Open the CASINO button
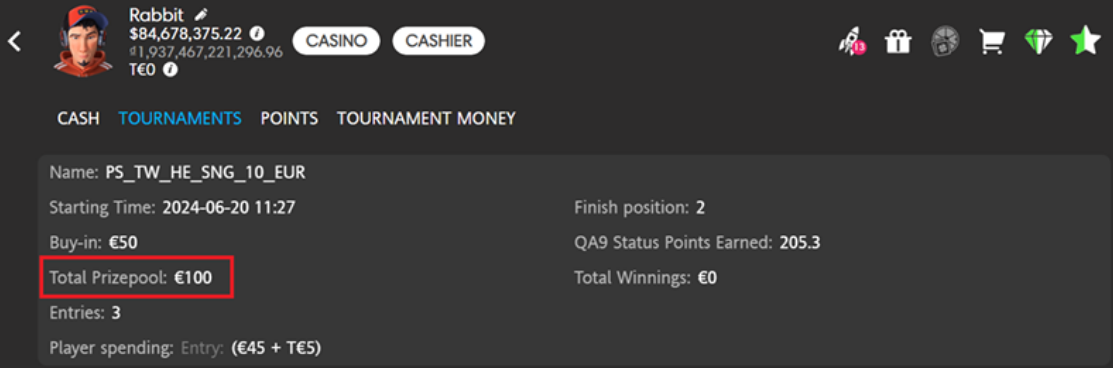The height and width of the screenshot is (368, 1113). [336, 41]
